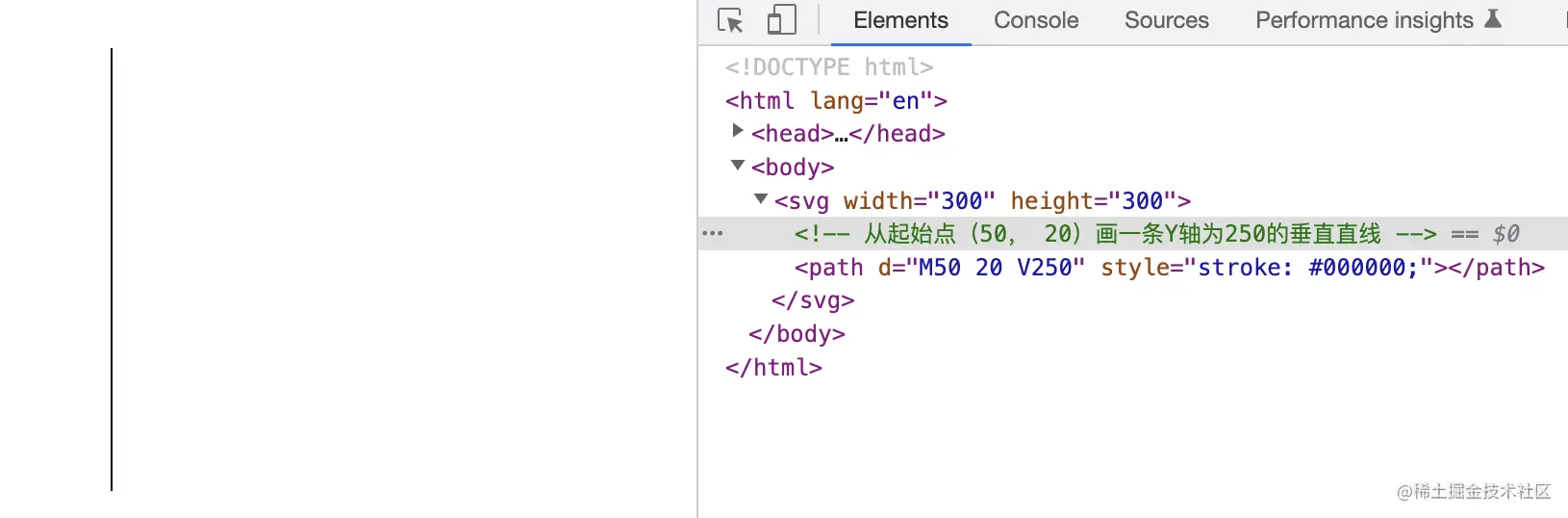1568x518 pixels.
Task: Click the flask icon beside Performance insights
Action: (1493, 19)
